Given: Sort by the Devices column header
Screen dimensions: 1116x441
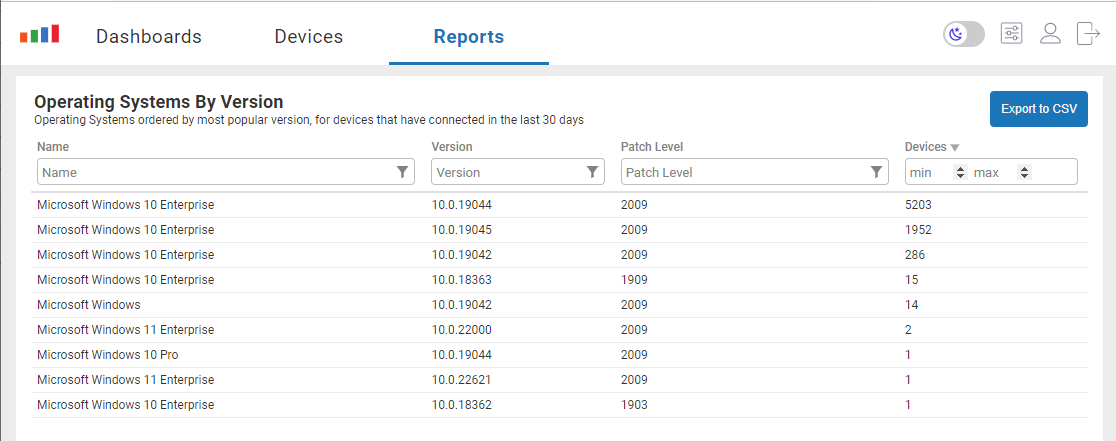Looking at the screenshot, I should coord(932,147).
